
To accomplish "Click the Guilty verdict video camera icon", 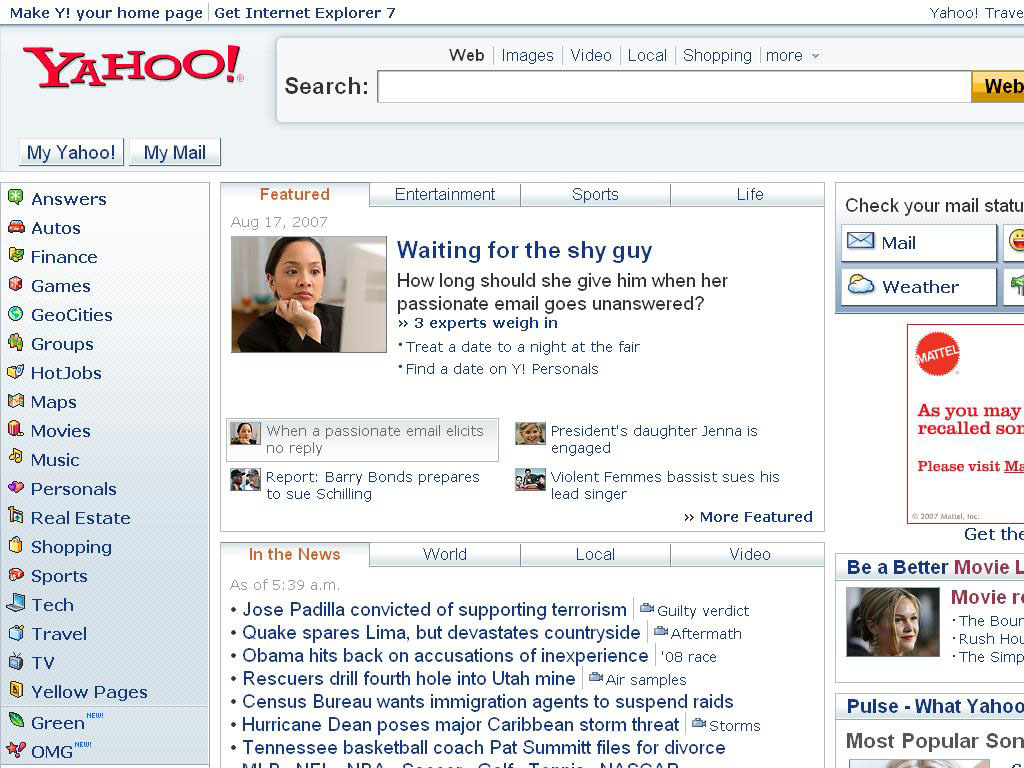I will [647, 608].
